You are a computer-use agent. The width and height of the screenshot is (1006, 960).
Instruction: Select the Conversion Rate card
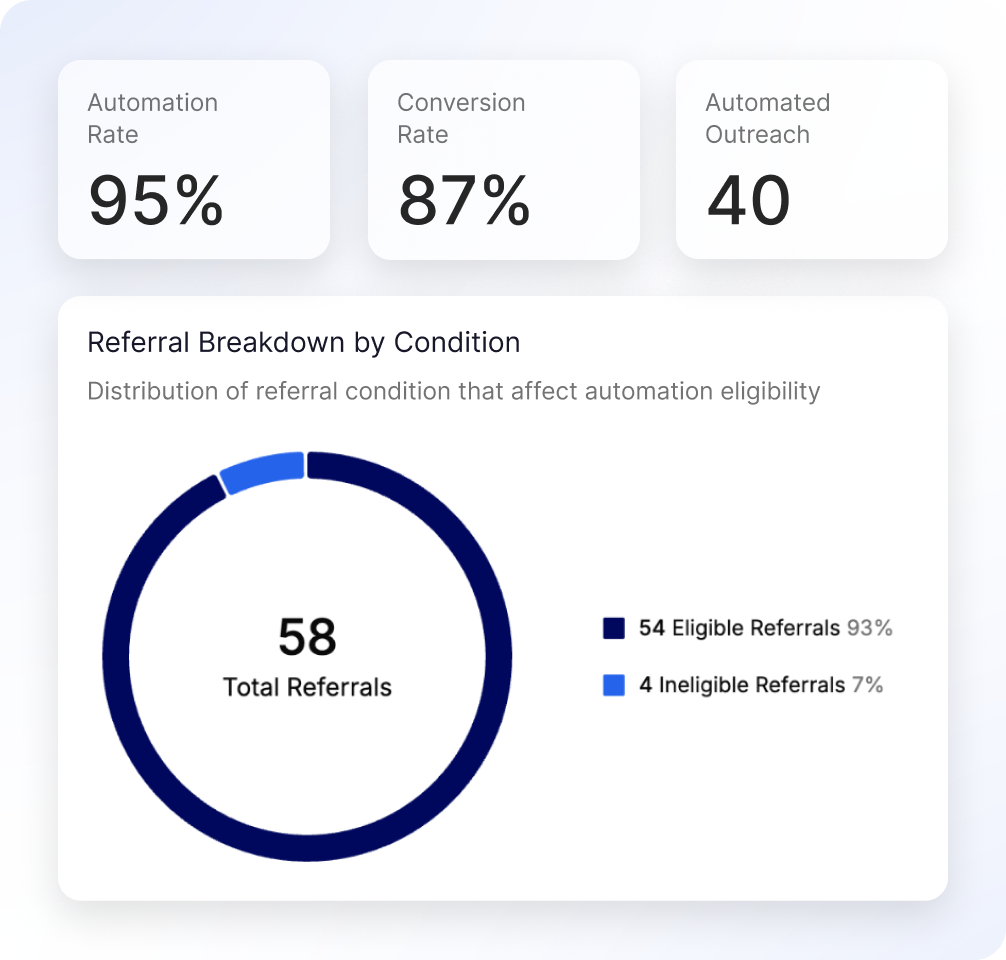tap(504, 160)
